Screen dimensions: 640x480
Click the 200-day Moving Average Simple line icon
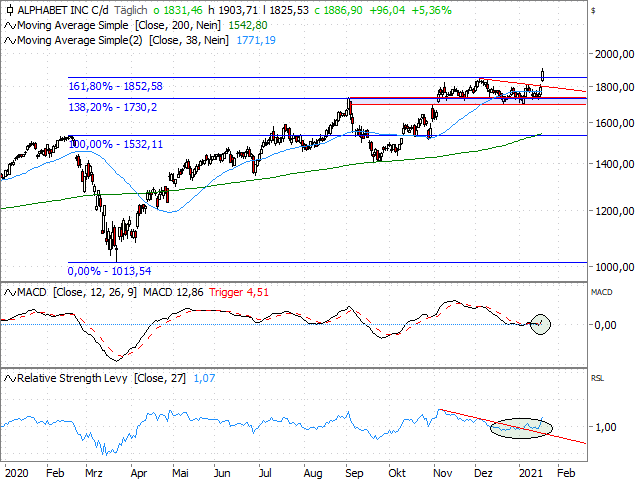coord(10,26)
